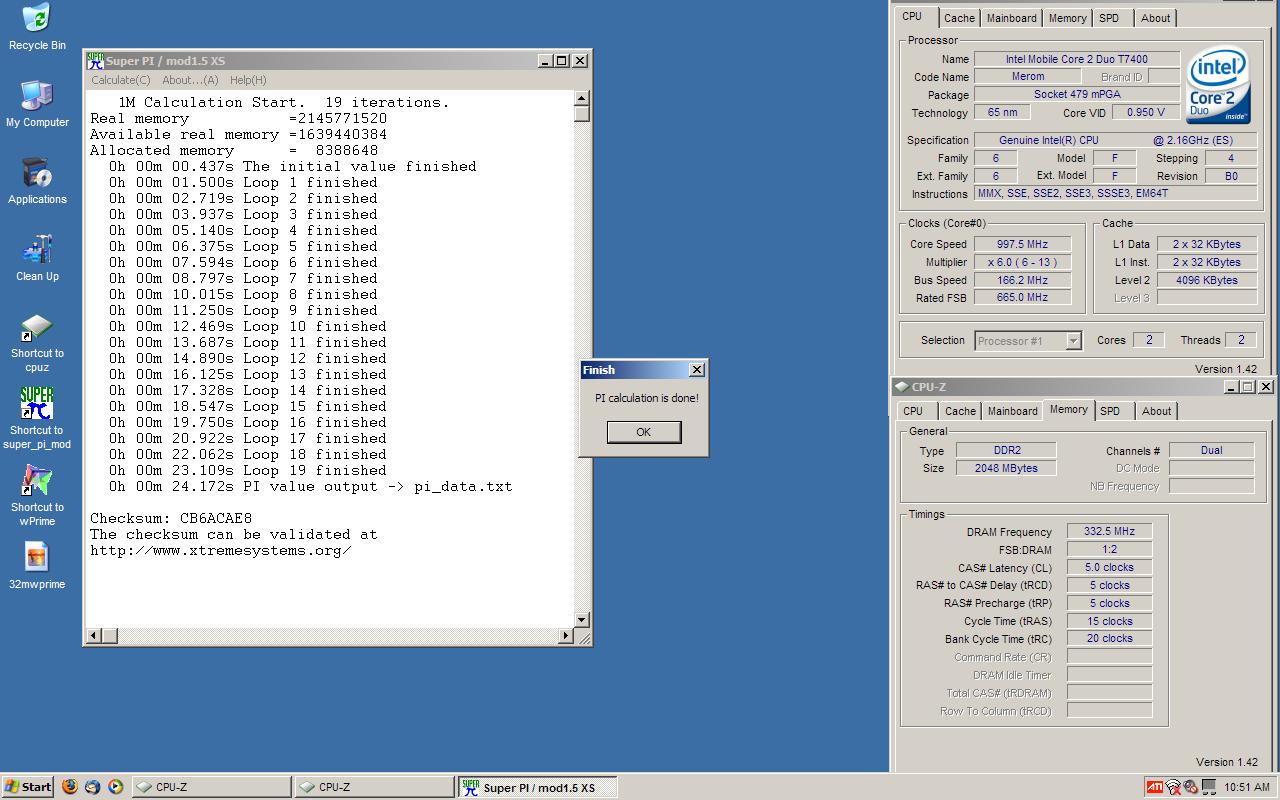The image size is (1280, 800).
Task: Switch to Memory tab in upper CPU-Z
Action: pos(1068,18)
